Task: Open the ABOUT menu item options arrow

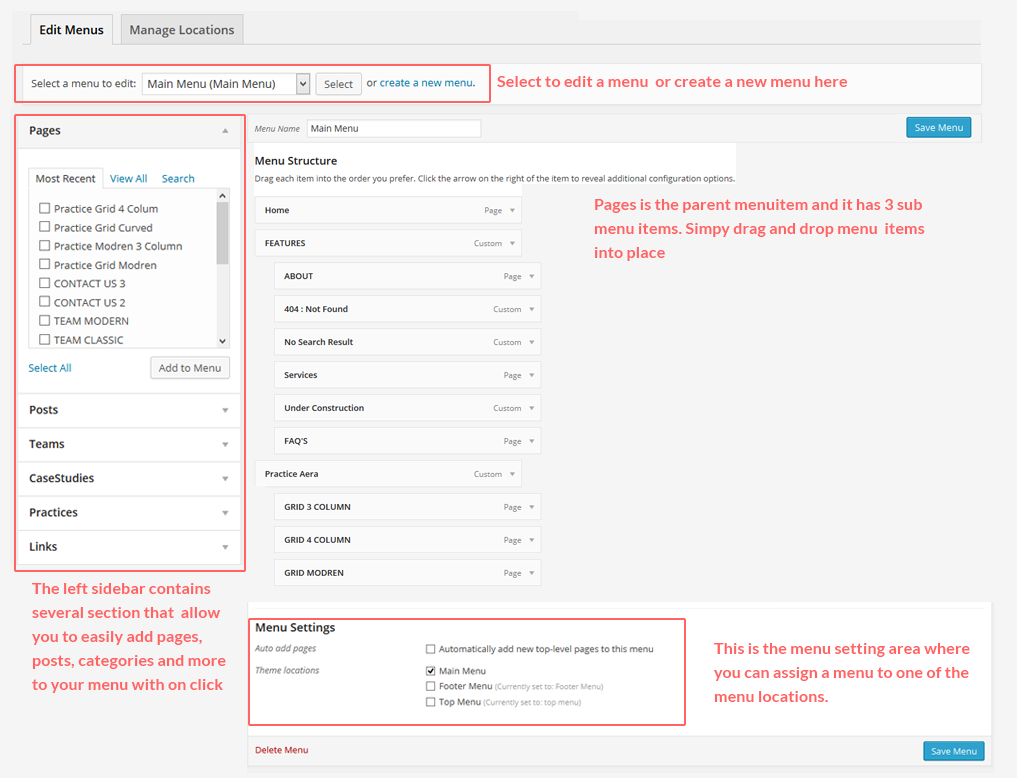Action: pyautogui.click(x=531, y=277)
